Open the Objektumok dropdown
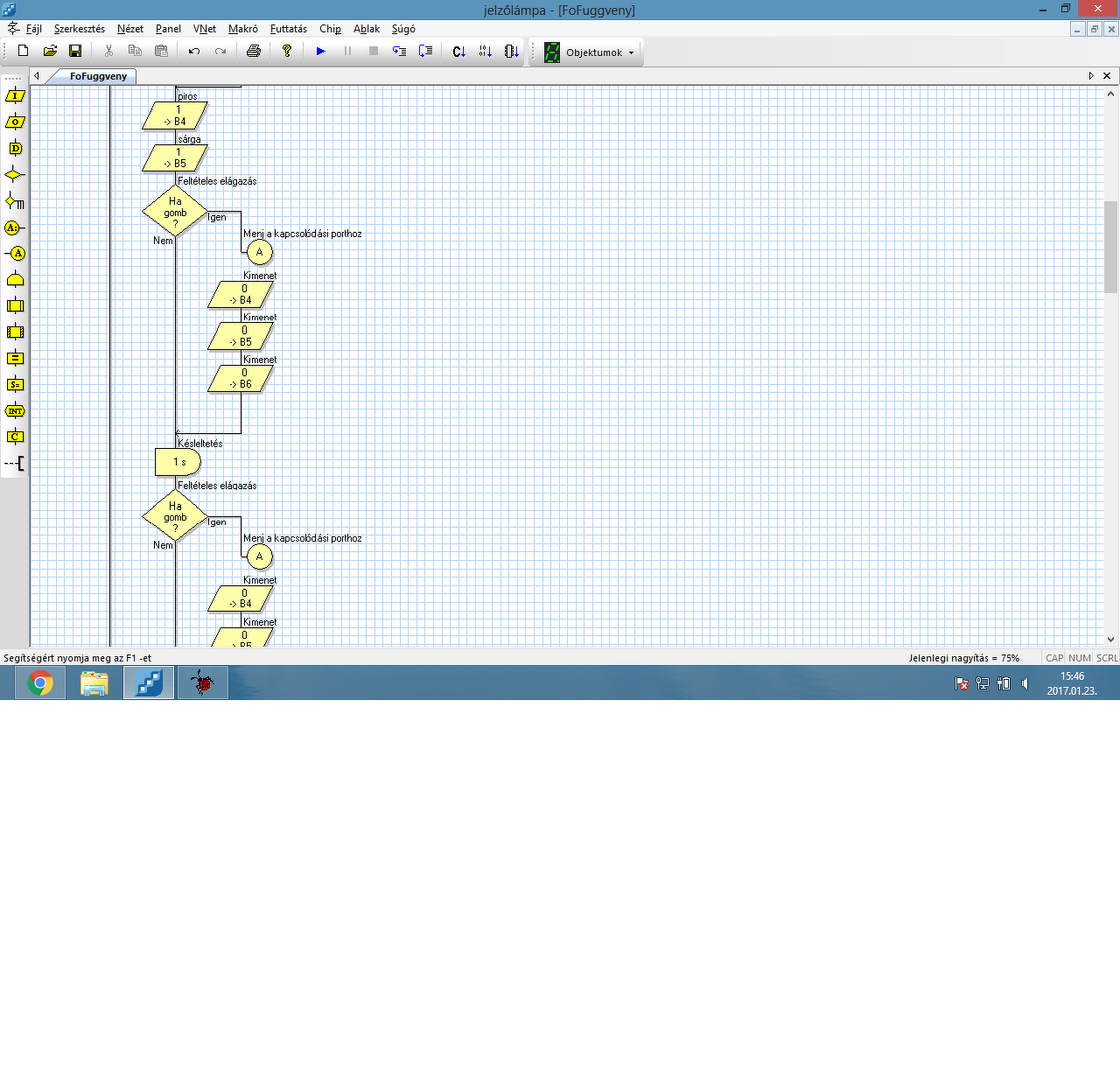This screenshot has width=1120, height=1092. click(591, 52)
